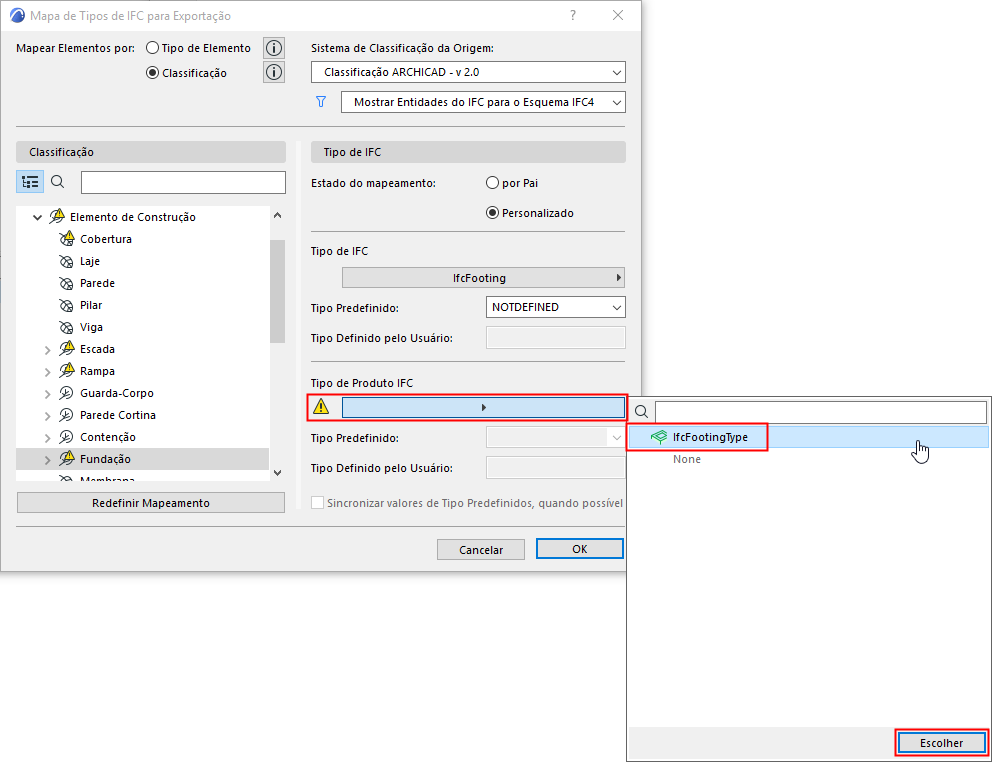Select Classificação mapping radio button
Screen dimensions: 992x762
coord(152,73)
